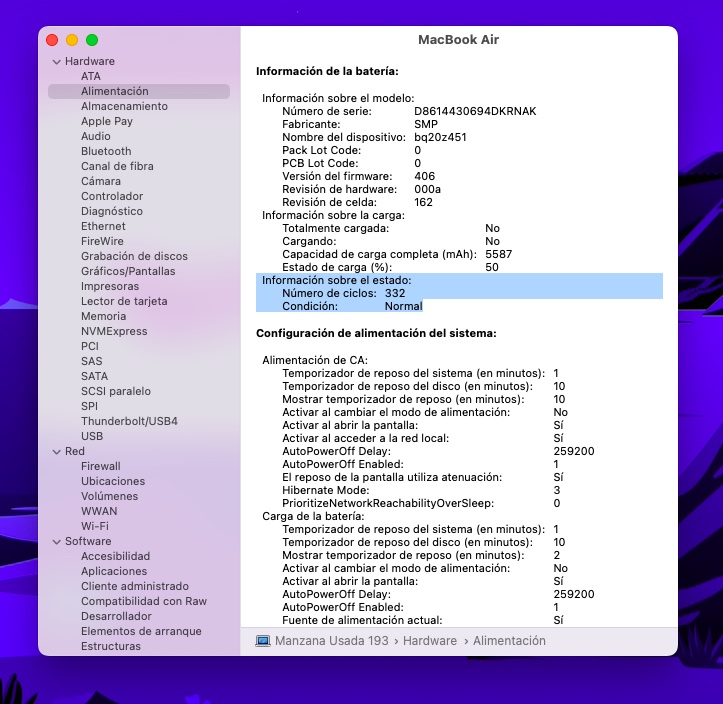Open the Memoria entry

[103, 316]
